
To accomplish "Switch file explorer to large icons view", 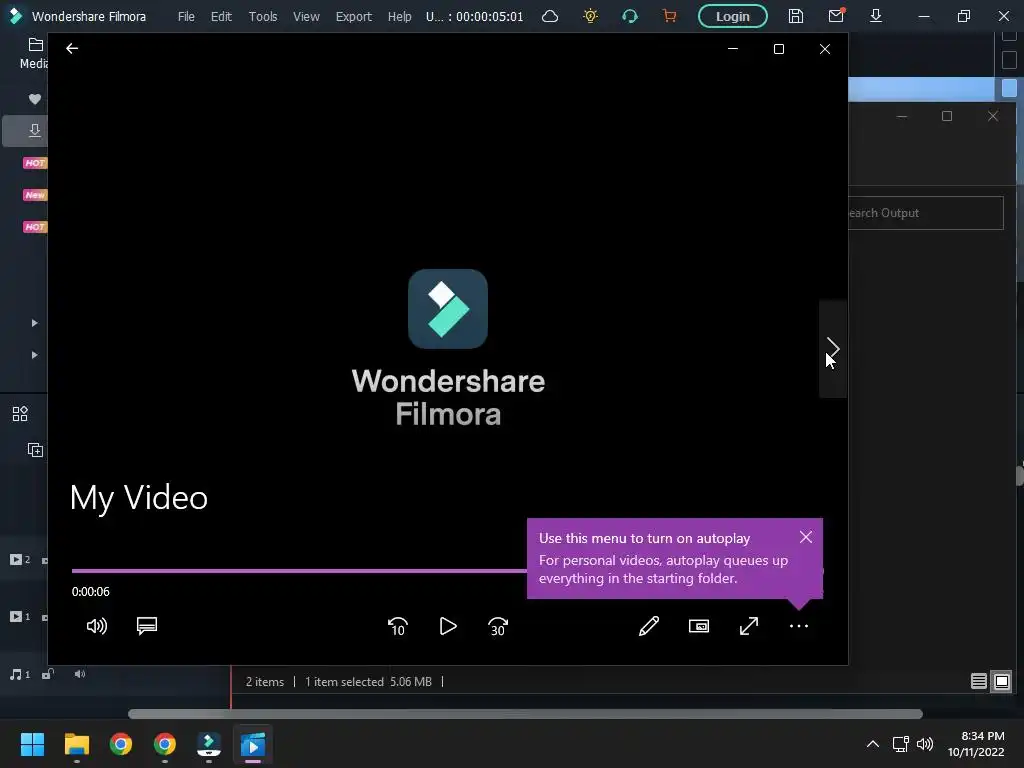I will [x=1002, y=682].
